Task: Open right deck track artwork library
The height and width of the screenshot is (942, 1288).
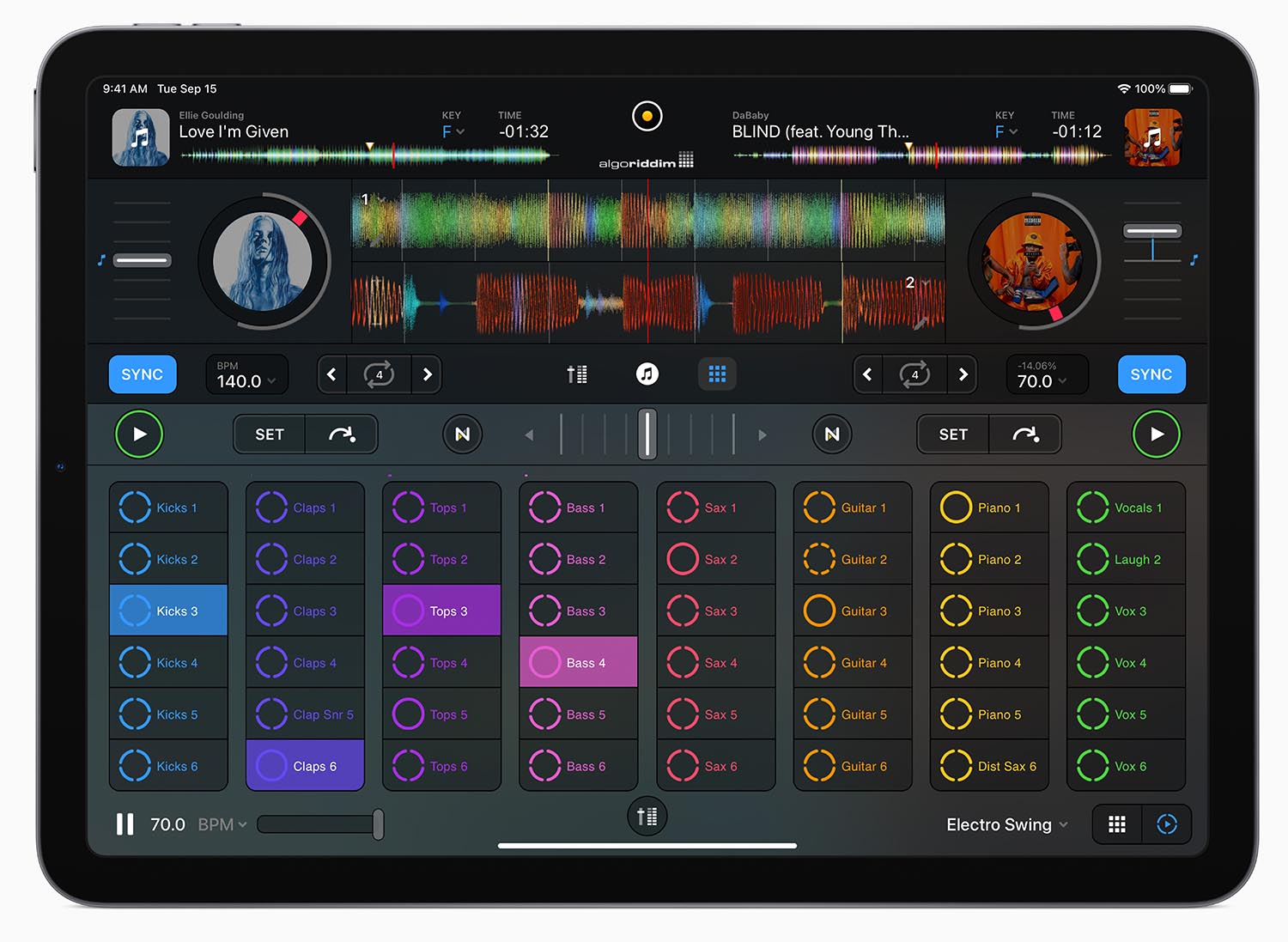Action: (x=1153, y=137)
